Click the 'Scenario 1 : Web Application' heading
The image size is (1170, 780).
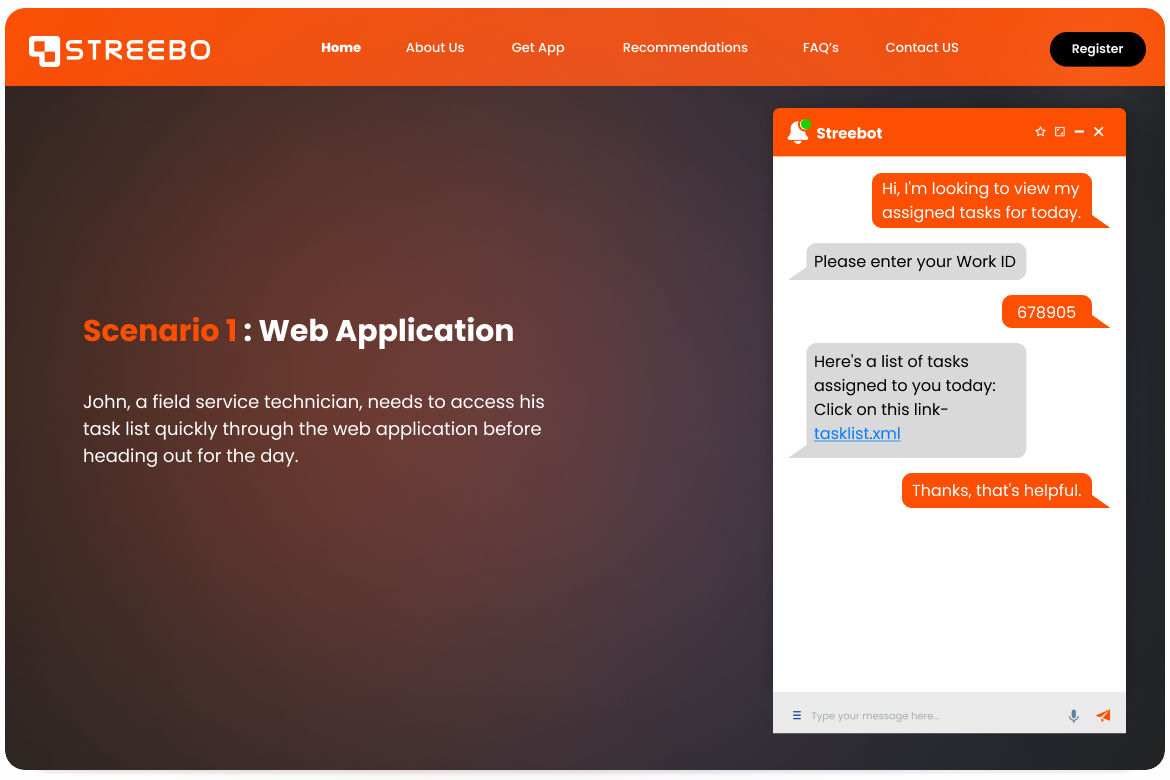click(298, 331)
